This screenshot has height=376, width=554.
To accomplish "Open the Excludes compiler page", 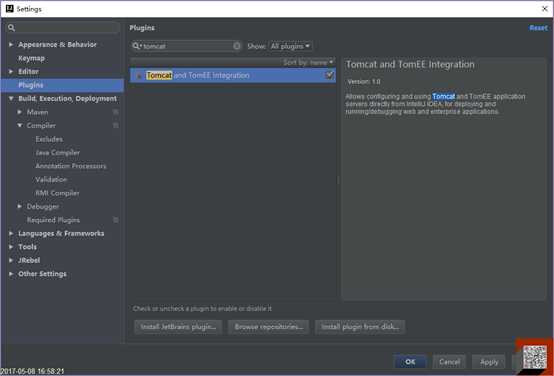I will (49, 139).
